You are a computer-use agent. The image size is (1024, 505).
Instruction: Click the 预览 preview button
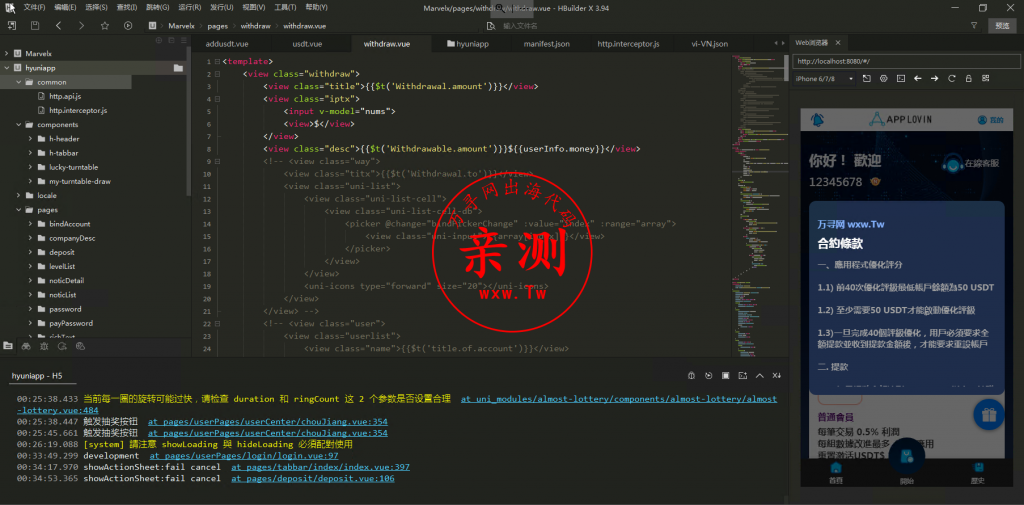[x=1002, y=25]
